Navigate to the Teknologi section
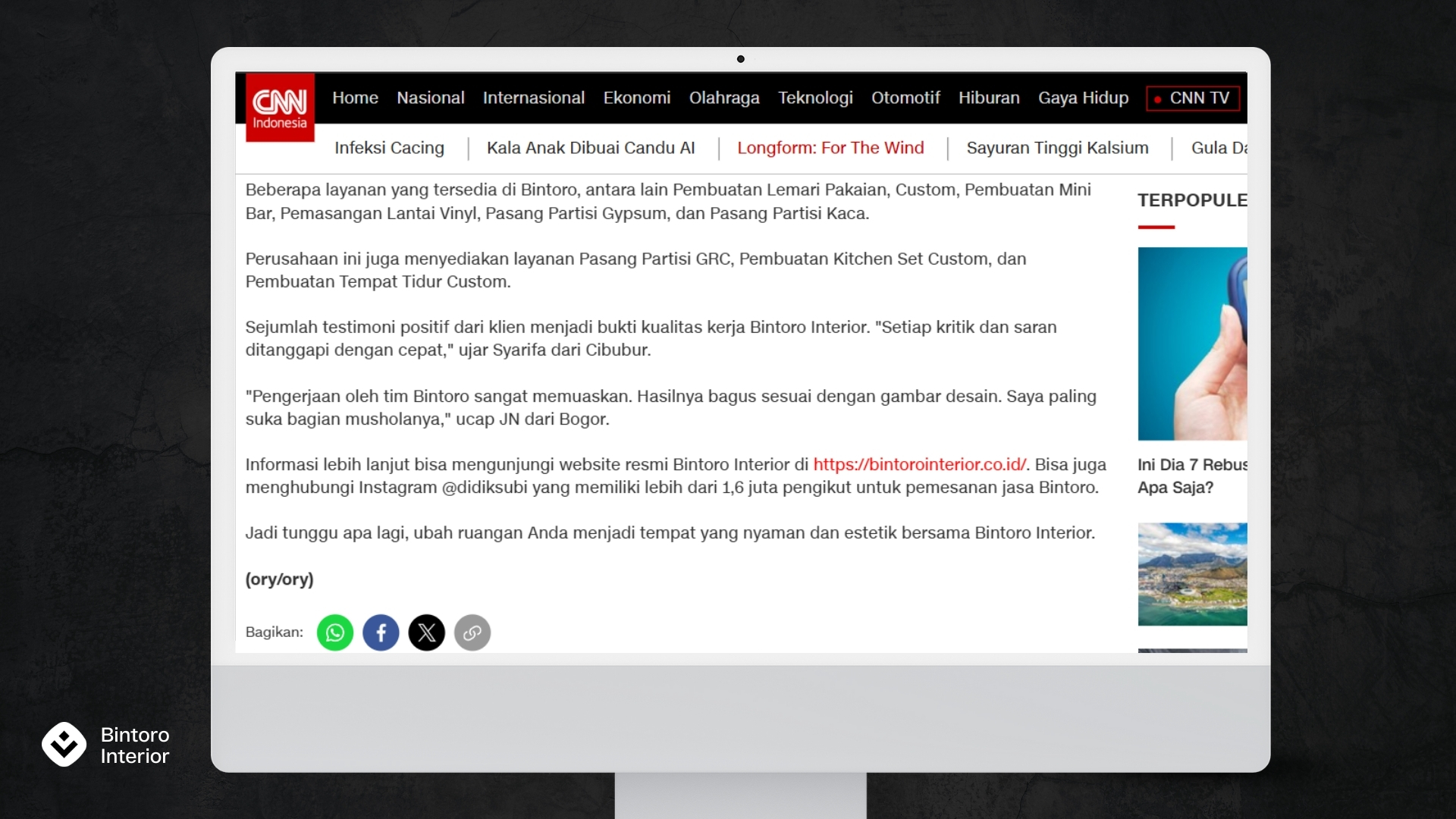 point(815,98)
